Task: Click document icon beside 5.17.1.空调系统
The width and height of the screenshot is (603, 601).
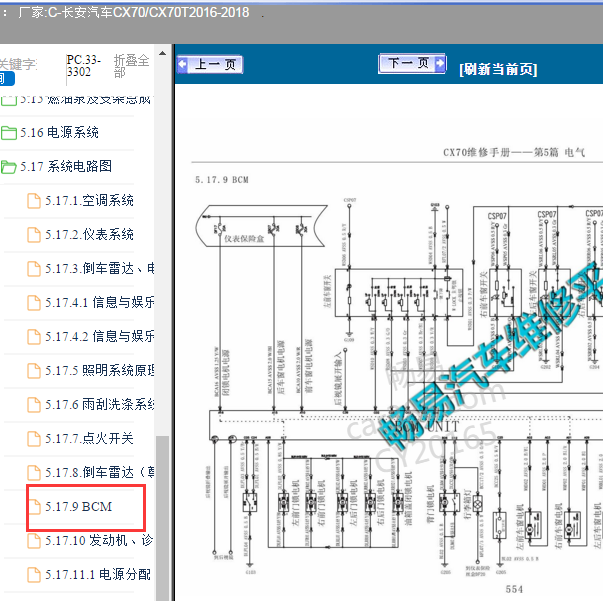Action: 34,201
